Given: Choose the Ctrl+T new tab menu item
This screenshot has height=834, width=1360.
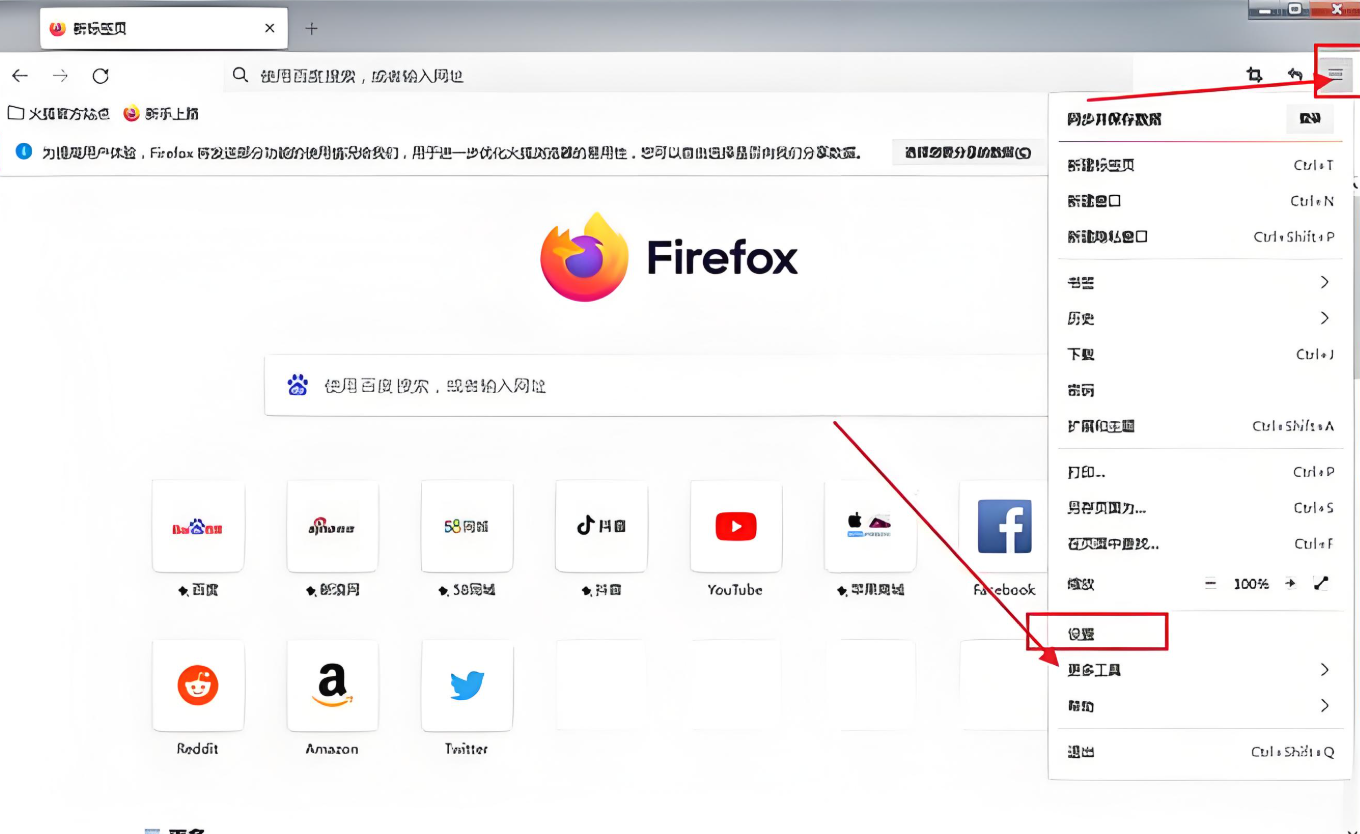Looking at the screenshot, I should (x=1200, y=165).
